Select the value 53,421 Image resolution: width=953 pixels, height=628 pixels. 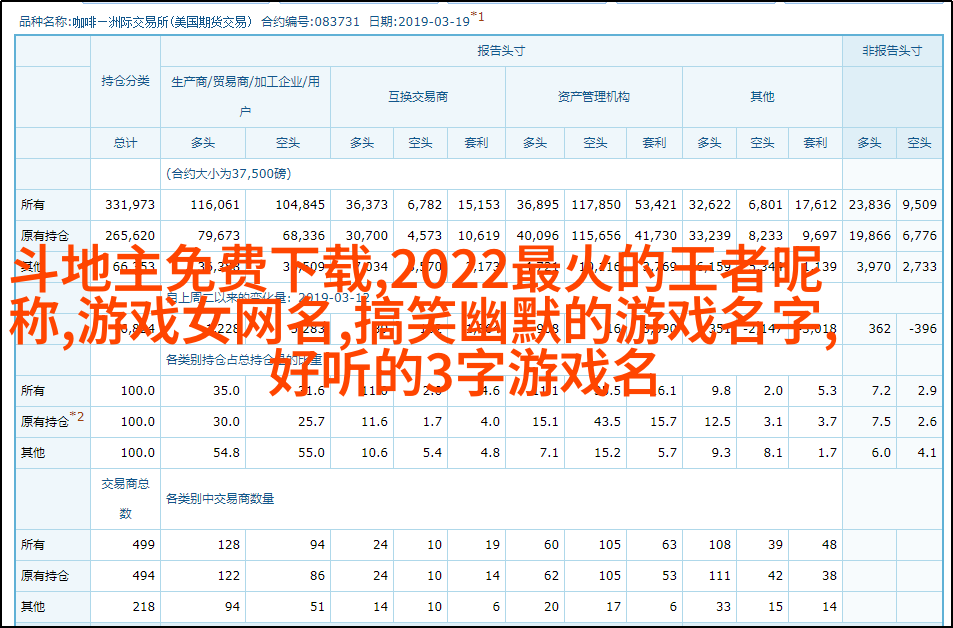(x=656, y=205)
